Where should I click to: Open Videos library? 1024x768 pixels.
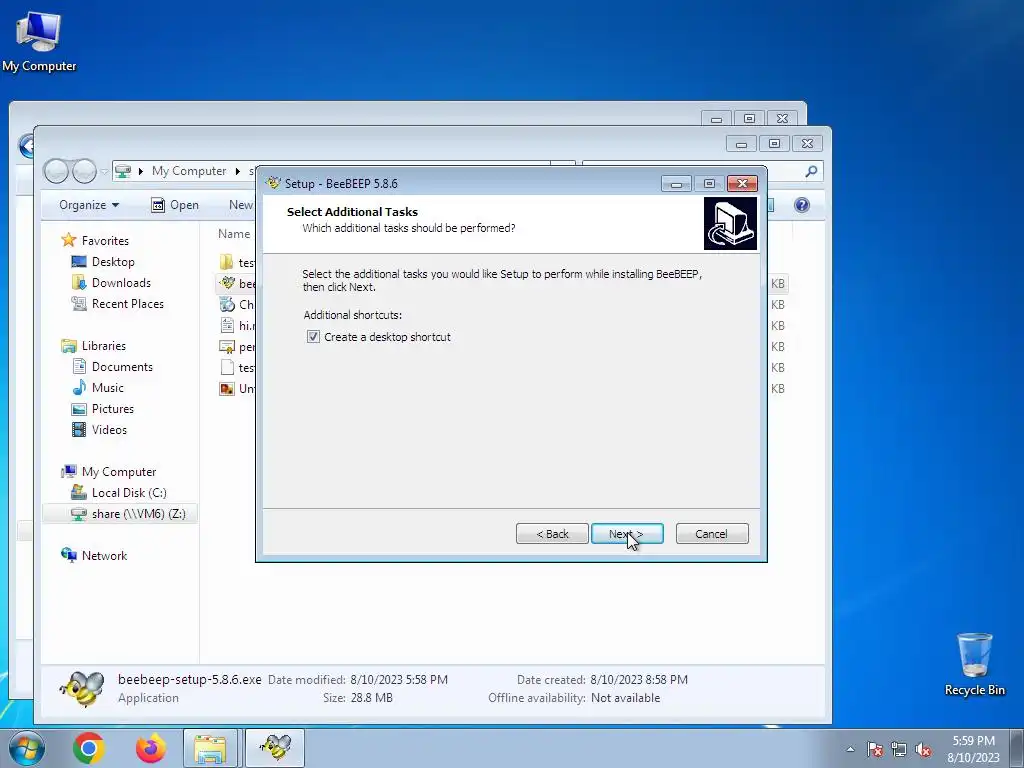109,430
